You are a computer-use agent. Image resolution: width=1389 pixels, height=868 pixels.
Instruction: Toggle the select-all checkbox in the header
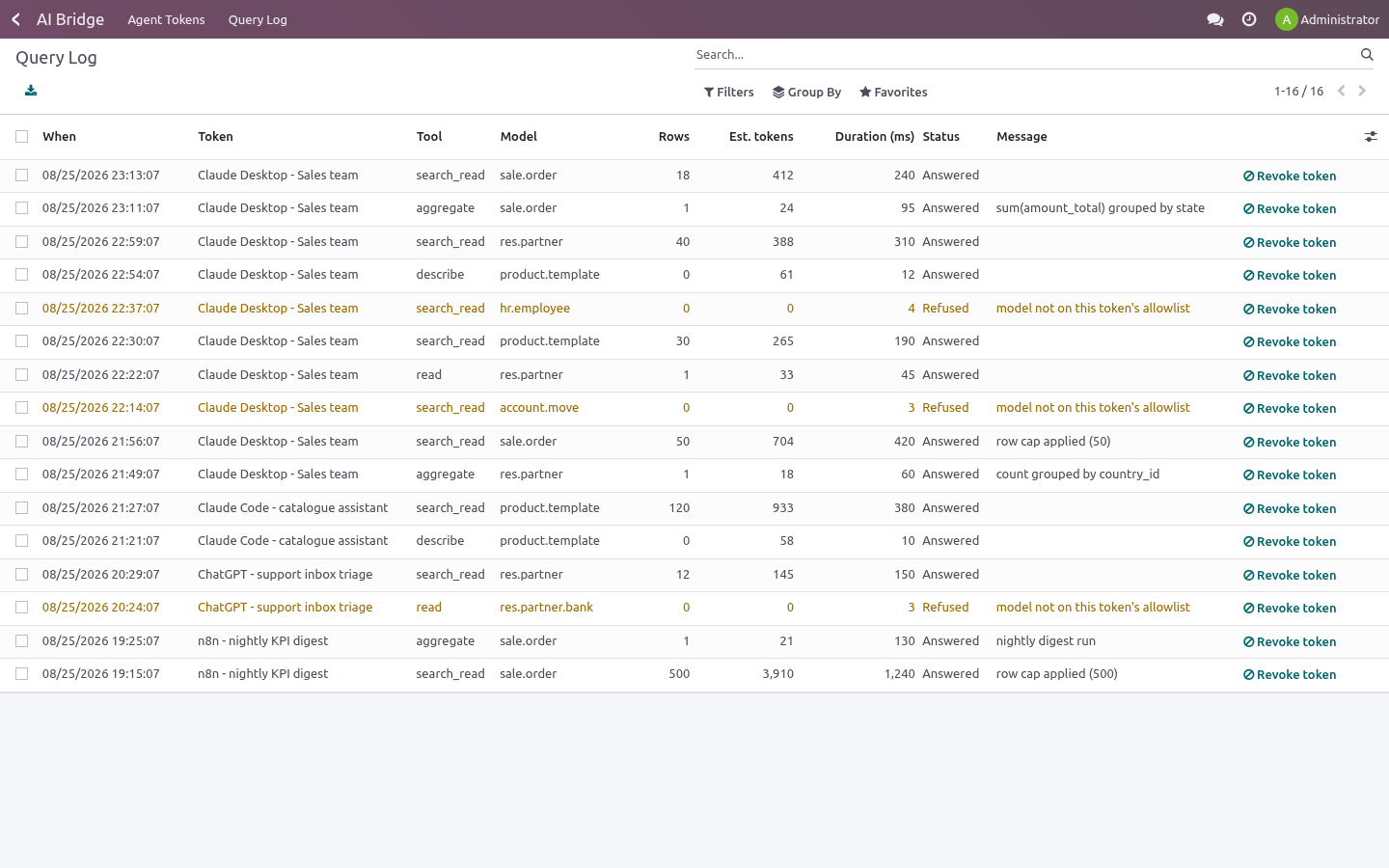21,137
